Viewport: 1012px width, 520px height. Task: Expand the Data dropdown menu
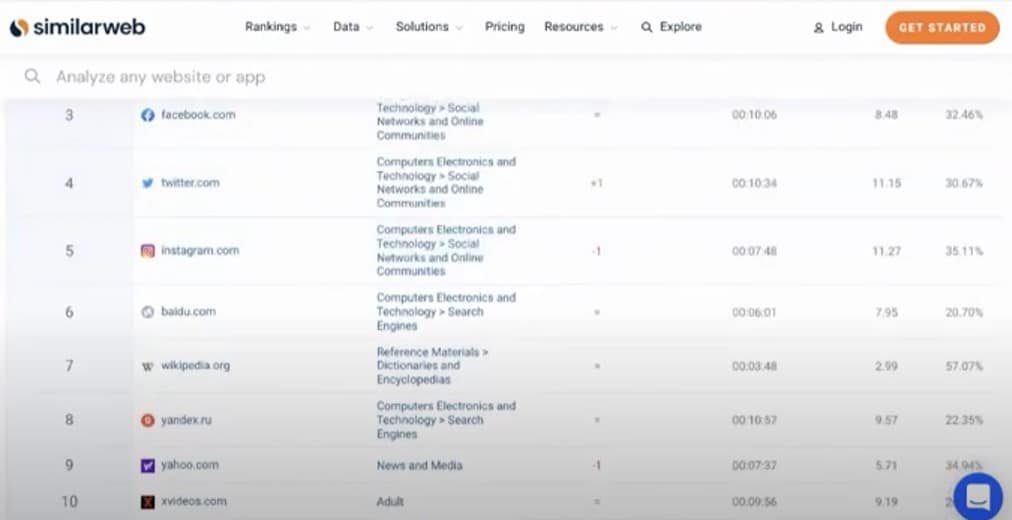353,27
